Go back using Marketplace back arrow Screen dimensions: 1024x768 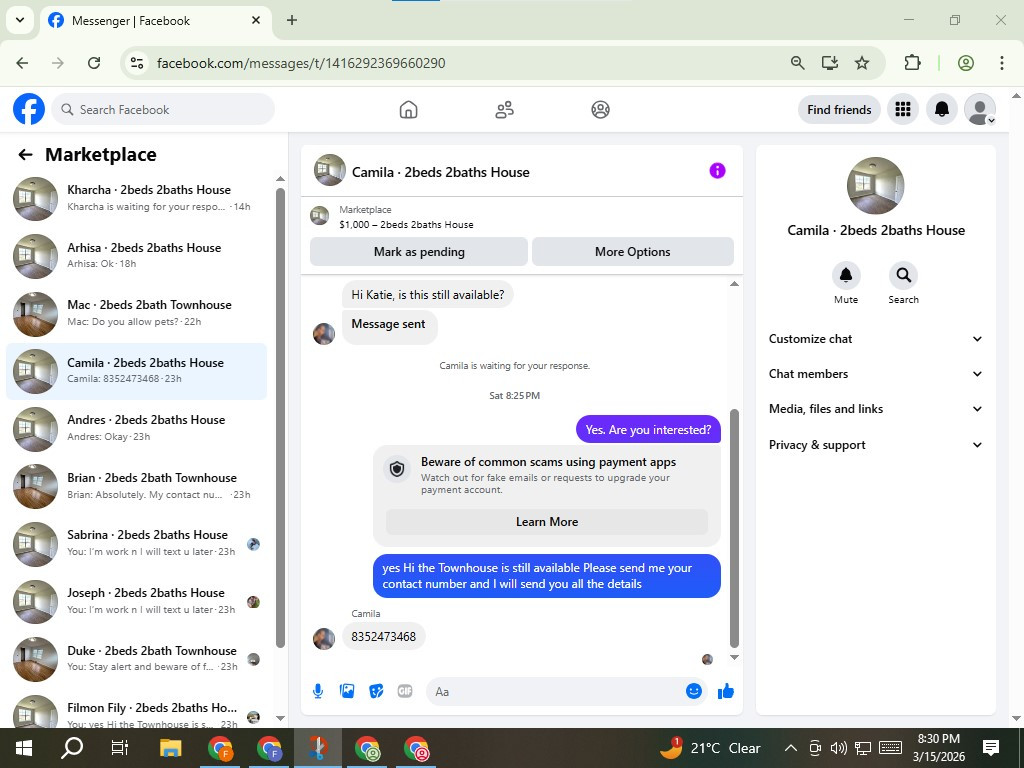pyautogui.click(x=25, y=155)
